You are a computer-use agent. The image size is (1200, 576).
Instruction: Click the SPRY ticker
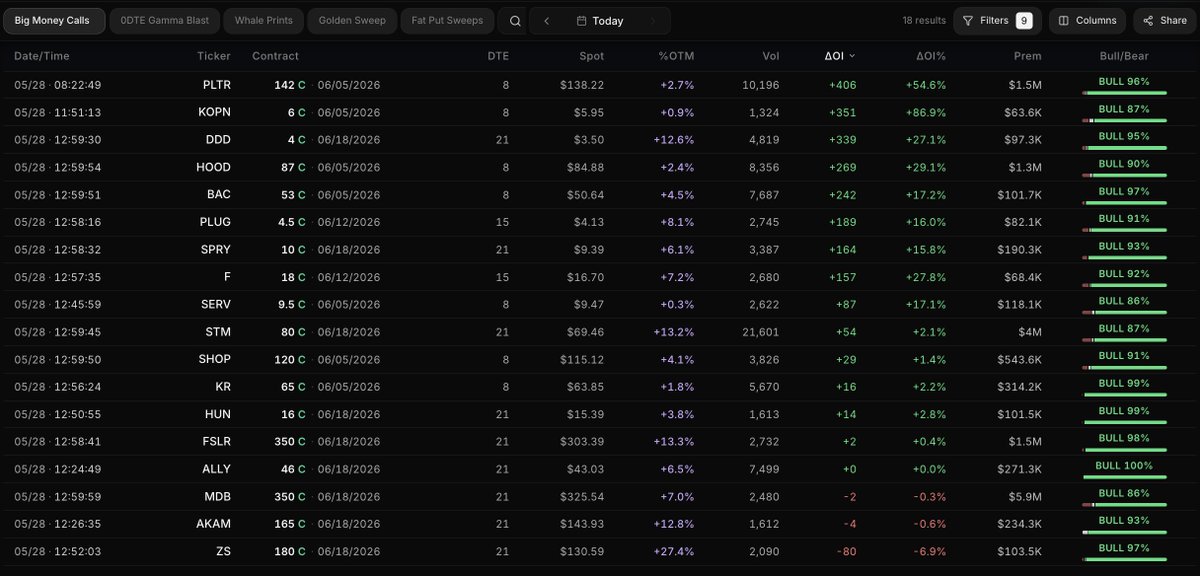pyautogui.click(x=215, y=250)
